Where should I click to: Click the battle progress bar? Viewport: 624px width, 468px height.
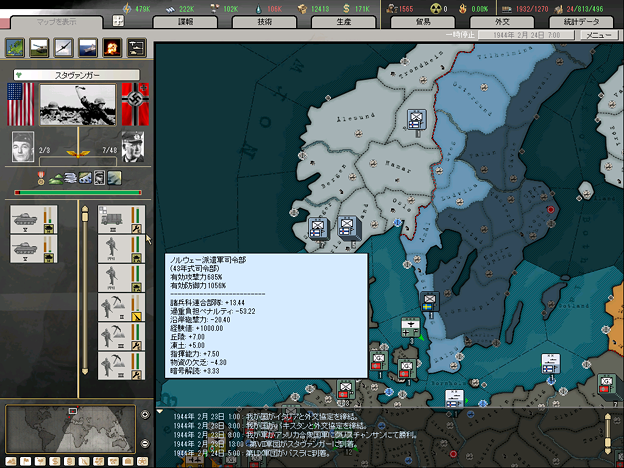coord(78,193)
